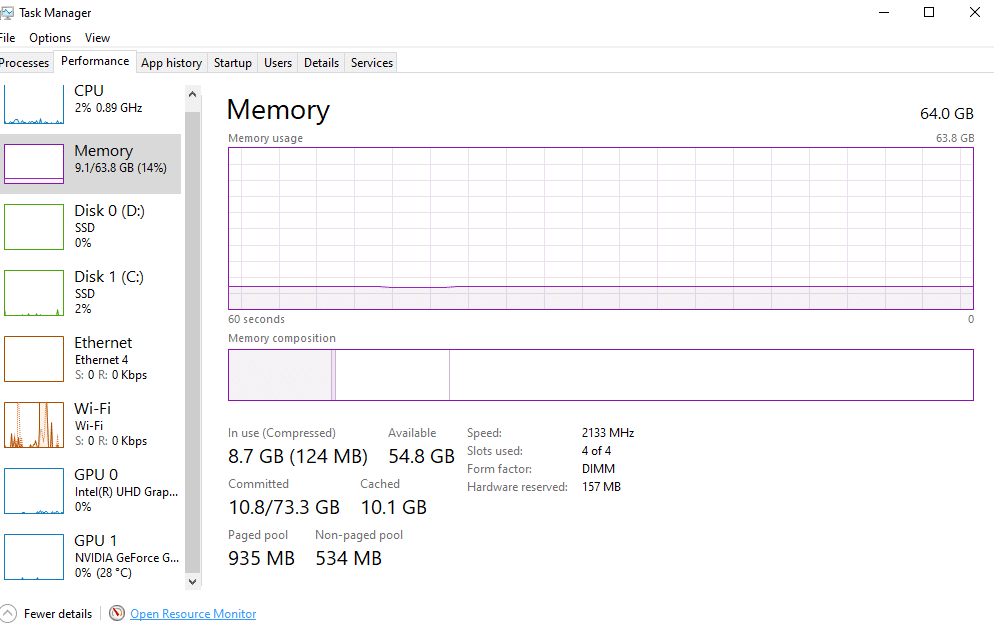
Task: View GPU 1 NVIDIA GeForce stats
Action: 91,556
